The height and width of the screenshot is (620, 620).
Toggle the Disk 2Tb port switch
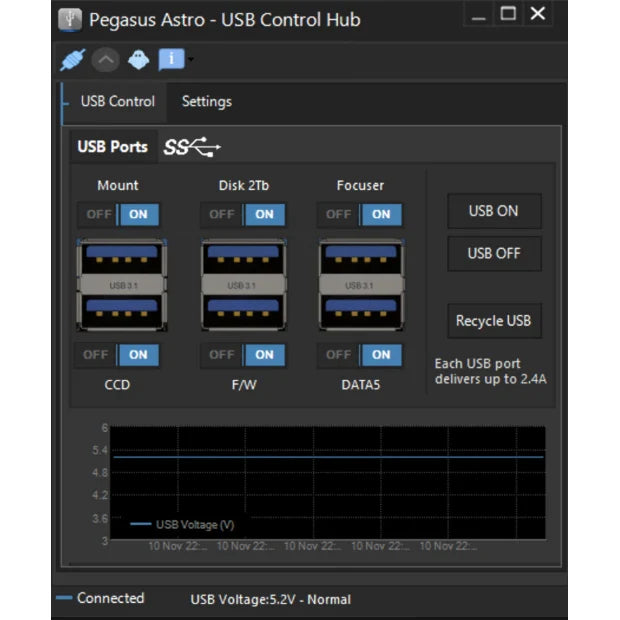(x=243, y=214)
